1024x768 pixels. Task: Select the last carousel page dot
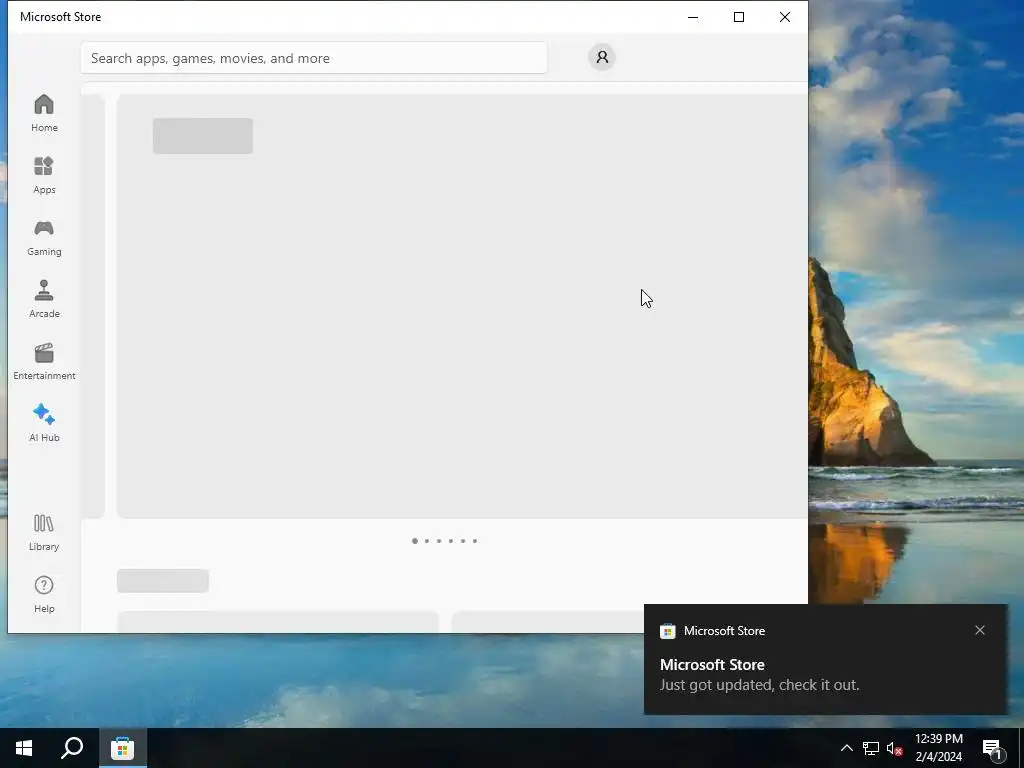coord(475,541)
